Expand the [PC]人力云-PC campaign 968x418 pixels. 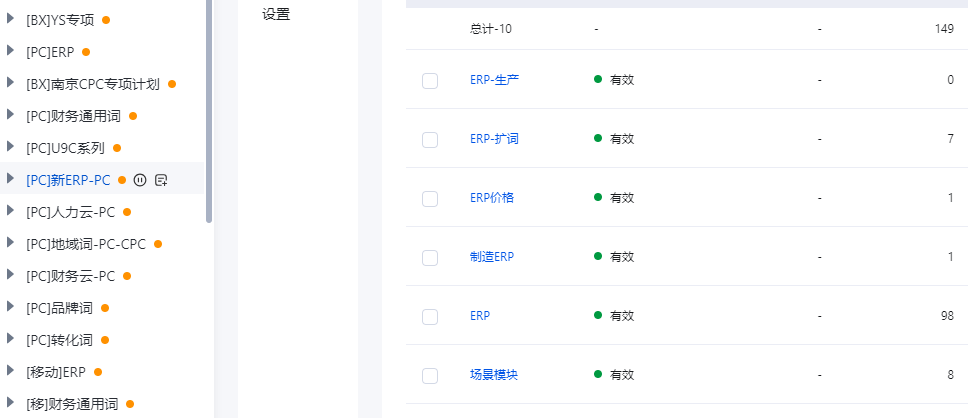point(10,211)
